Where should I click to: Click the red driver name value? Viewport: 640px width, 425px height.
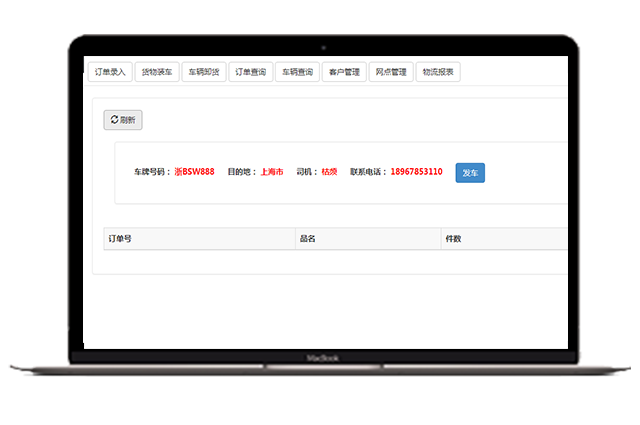coord(329,172)
